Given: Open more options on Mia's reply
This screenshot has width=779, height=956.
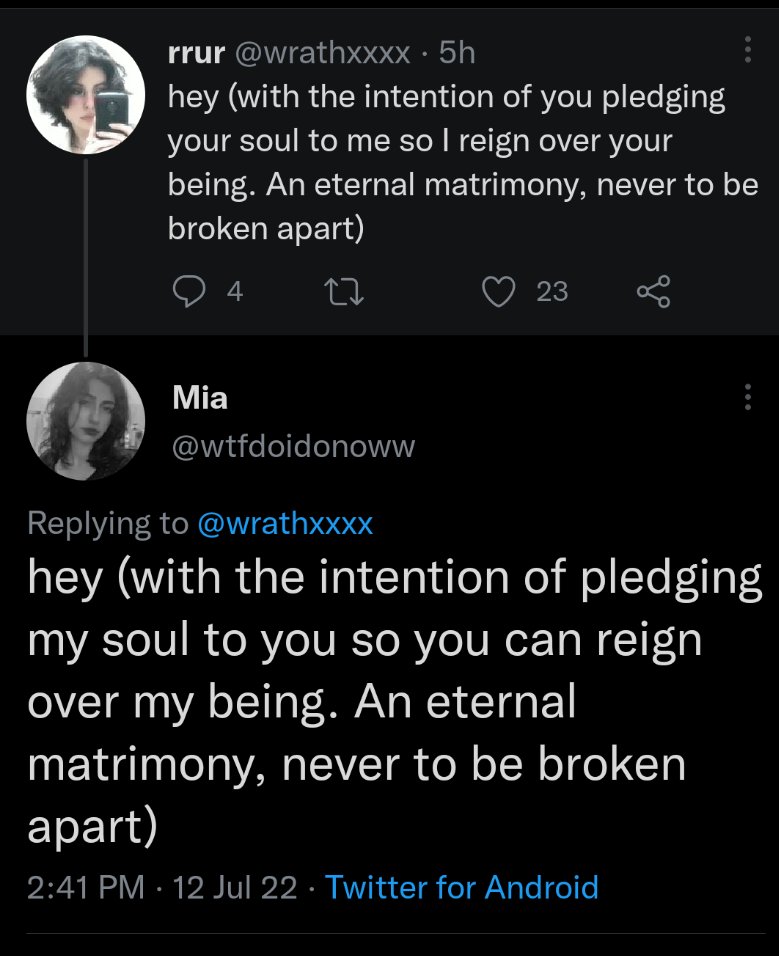Looking at the screenshot, I should (747, 397).
